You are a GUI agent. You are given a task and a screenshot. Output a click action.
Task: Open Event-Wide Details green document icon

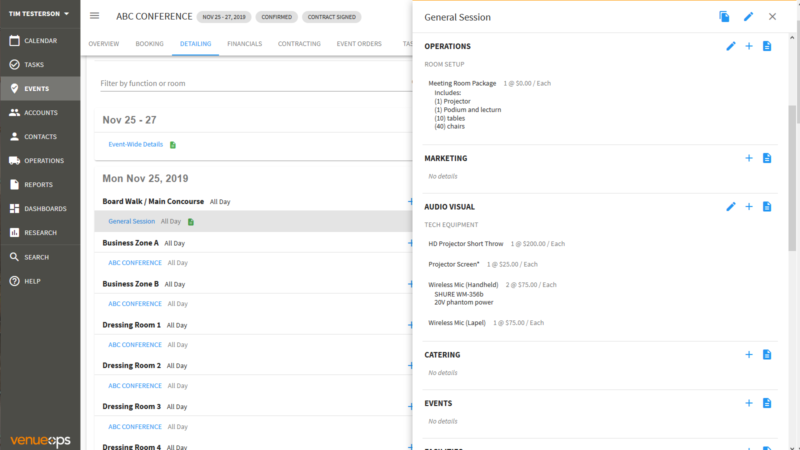click(x=173, y=145)
